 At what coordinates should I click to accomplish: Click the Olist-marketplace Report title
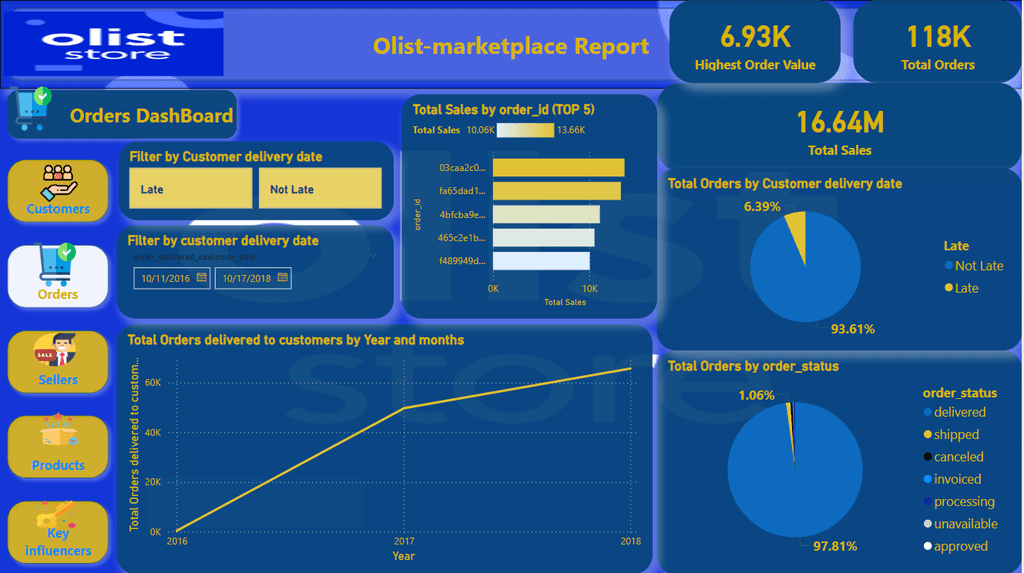point(511,46)
